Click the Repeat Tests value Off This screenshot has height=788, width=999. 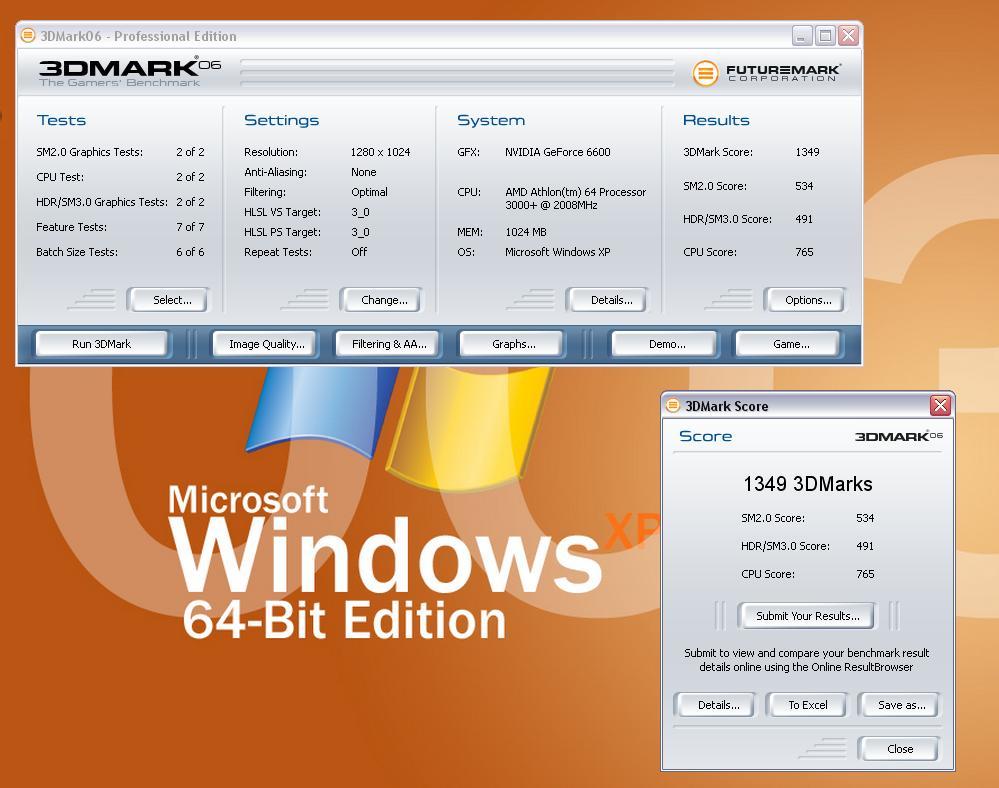click(x=359, y=252)
